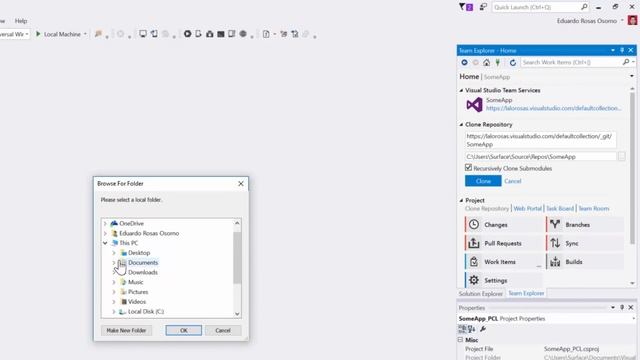Screen dimensions: 640x360
Task: Collapse the Visual Studio Team Services section
Action: click(x=461, y=91)
